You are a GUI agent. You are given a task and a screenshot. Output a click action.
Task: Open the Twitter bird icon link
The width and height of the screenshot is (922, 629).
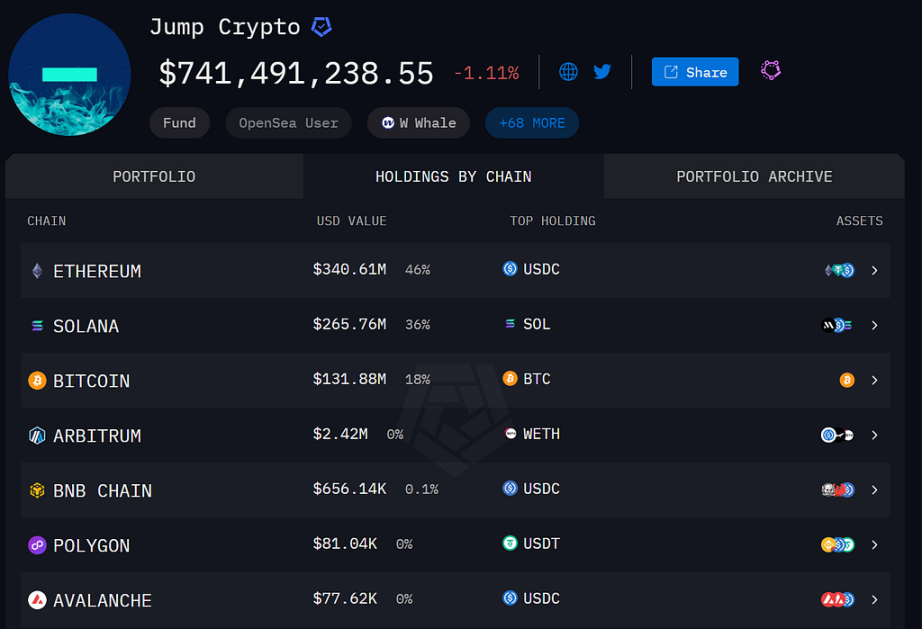tap(602, 72)
